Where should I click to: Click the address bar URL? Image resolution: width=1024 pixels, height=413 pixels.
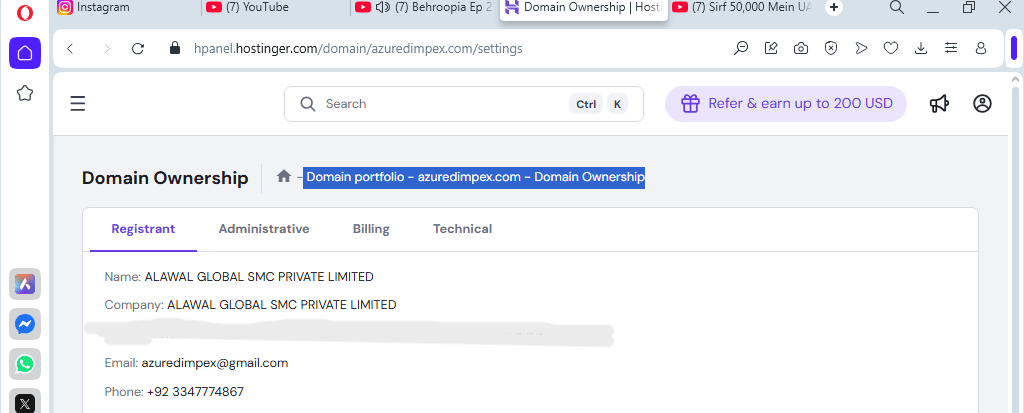point(358,48)
